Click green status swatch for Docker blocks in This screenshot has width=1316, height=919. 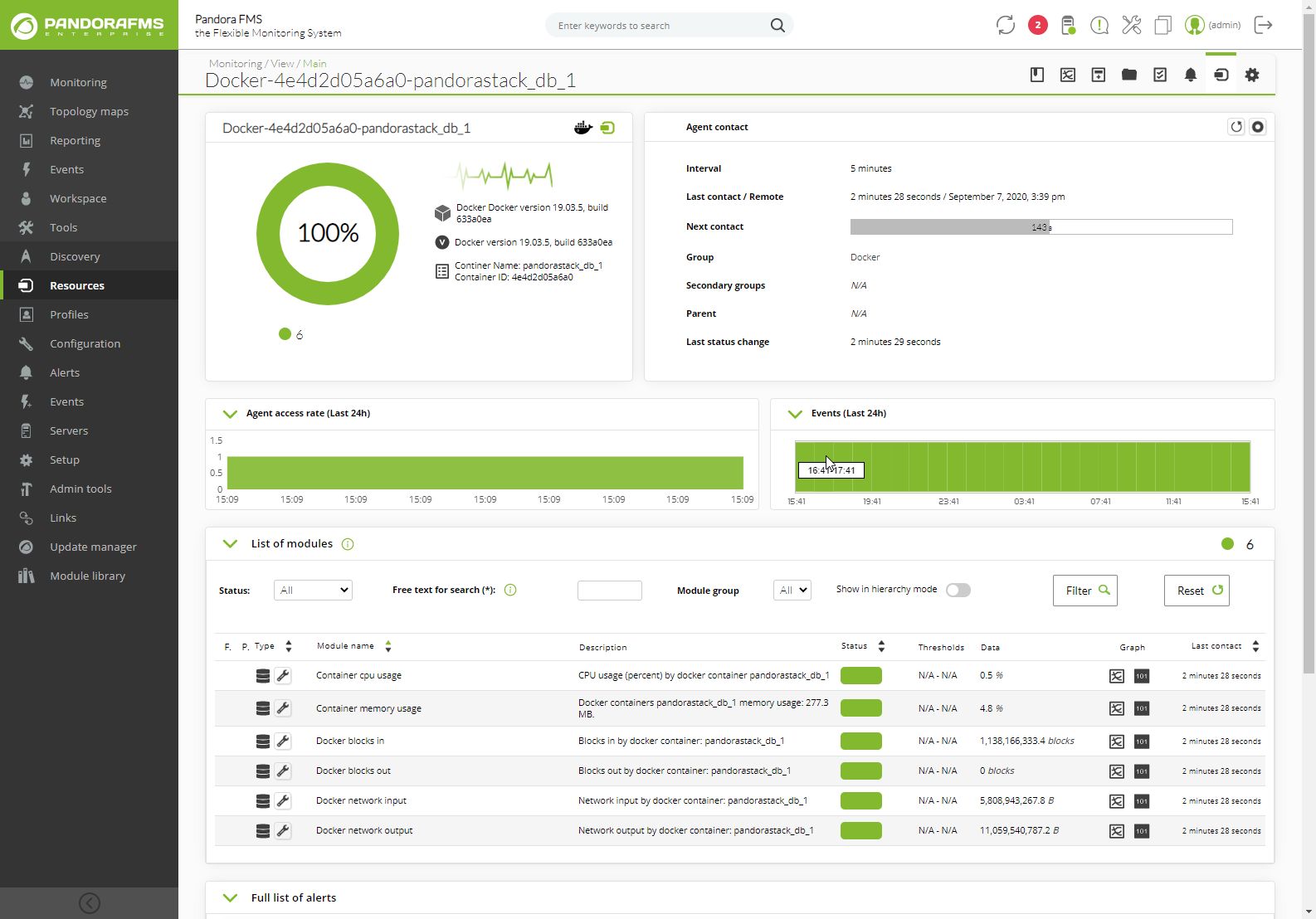click(x=861, y=742)
